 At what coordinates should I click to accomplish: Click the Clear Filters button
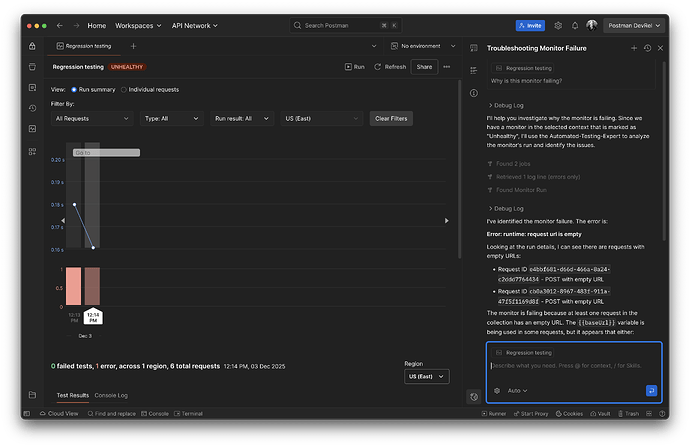click(x=391, y=118)
